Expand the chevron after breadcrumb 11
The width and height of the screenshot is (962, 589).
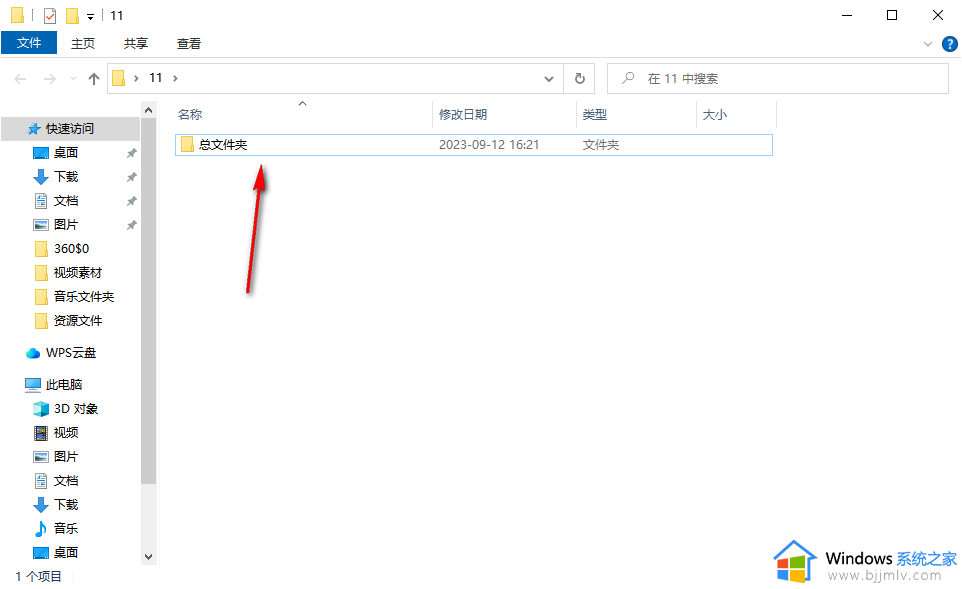tap(175, 78)
